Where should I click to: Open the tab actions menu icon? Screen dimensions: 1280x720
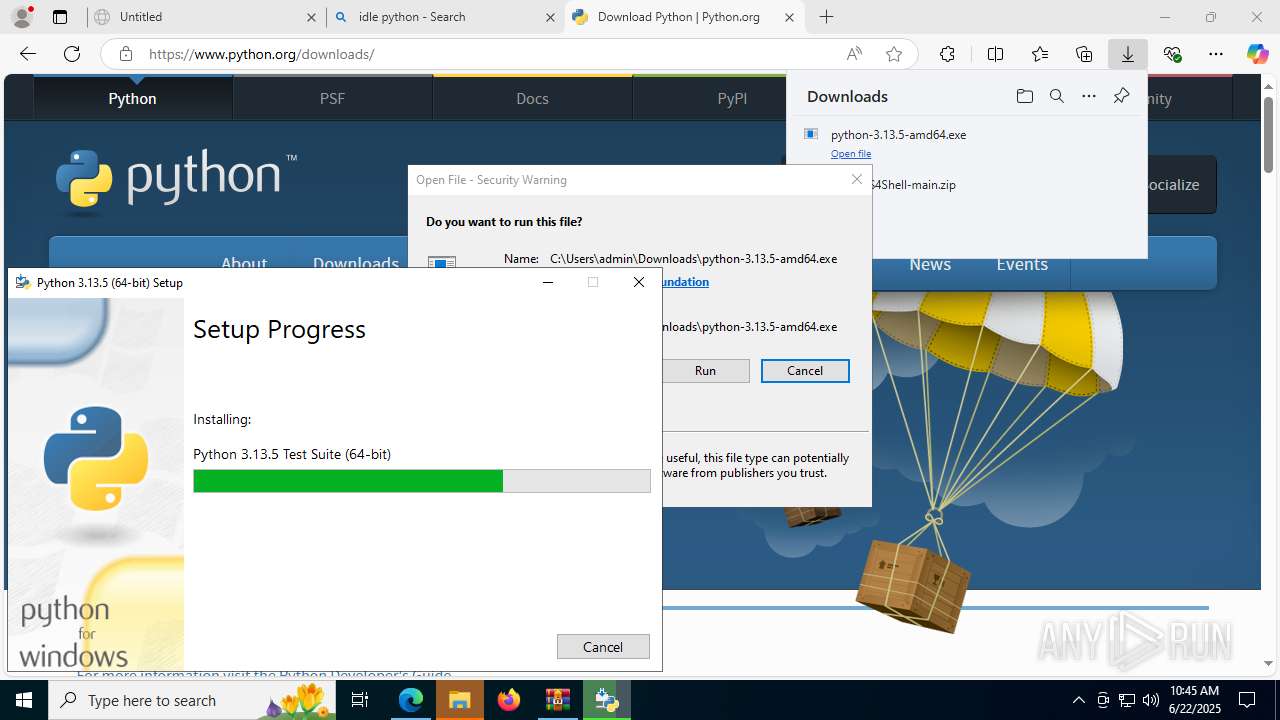pyautogui.click(x=60, y=17)
